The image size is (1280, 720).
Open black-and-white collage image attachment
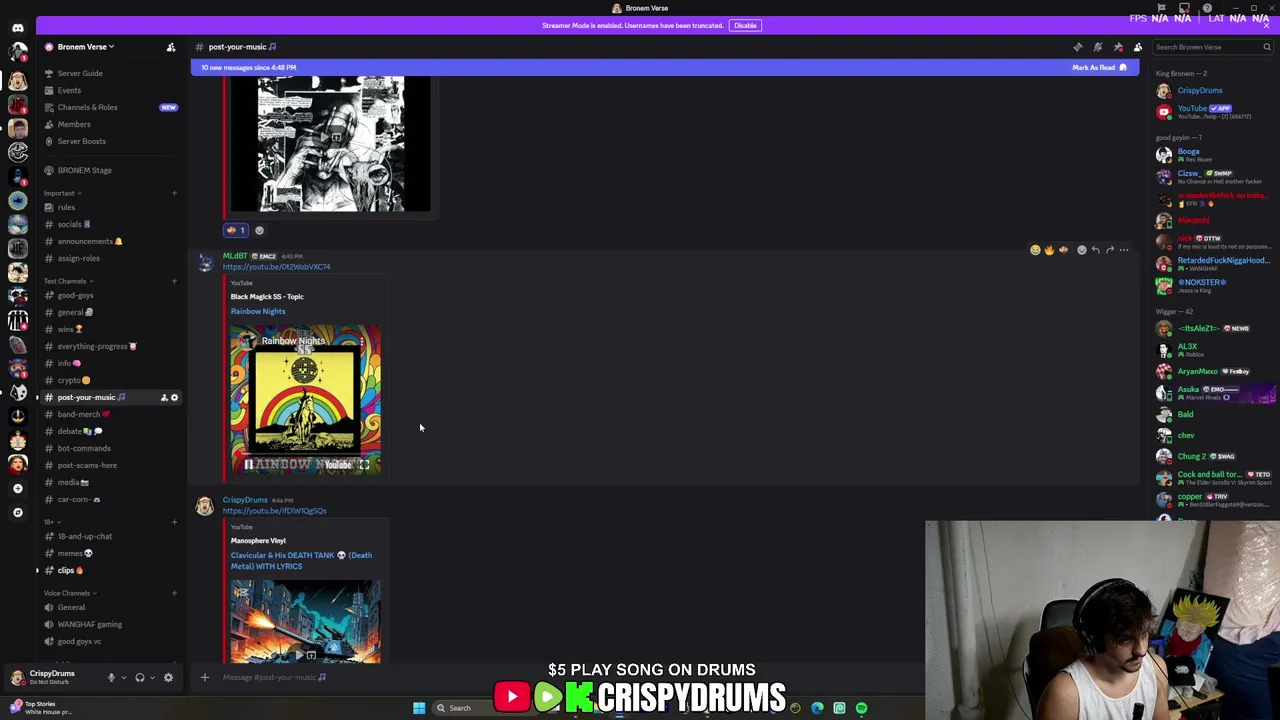click(331, 143)
